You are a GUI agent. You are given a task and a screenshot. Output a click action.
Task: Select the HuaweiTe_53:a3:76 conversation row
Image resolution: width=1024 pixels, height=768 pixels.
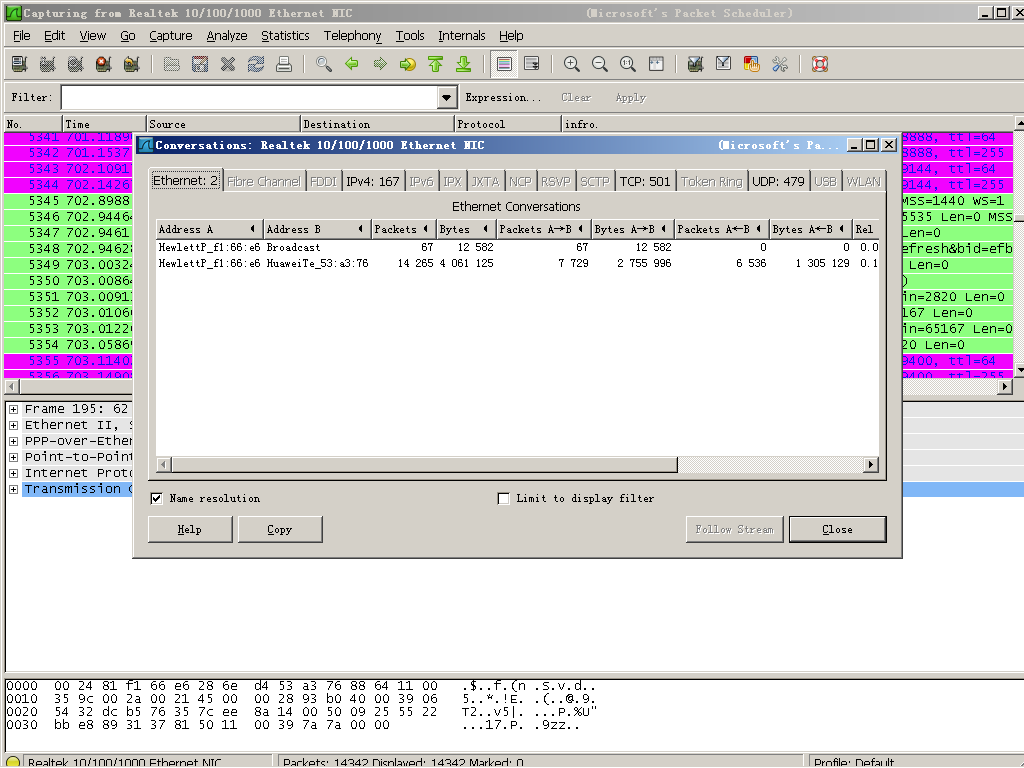(x=517, y=263)
